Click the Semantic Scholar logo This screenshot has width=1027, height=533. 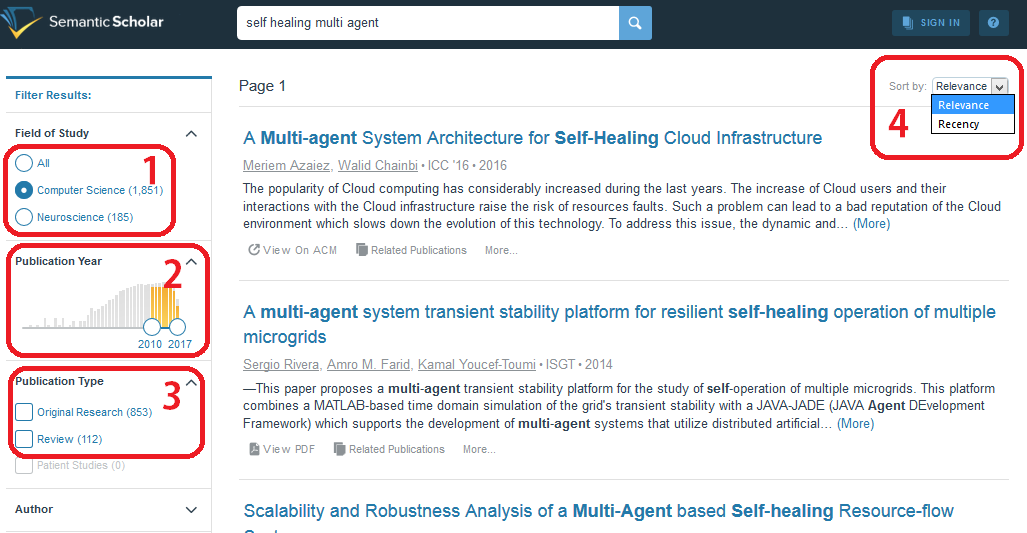point(83,22)
